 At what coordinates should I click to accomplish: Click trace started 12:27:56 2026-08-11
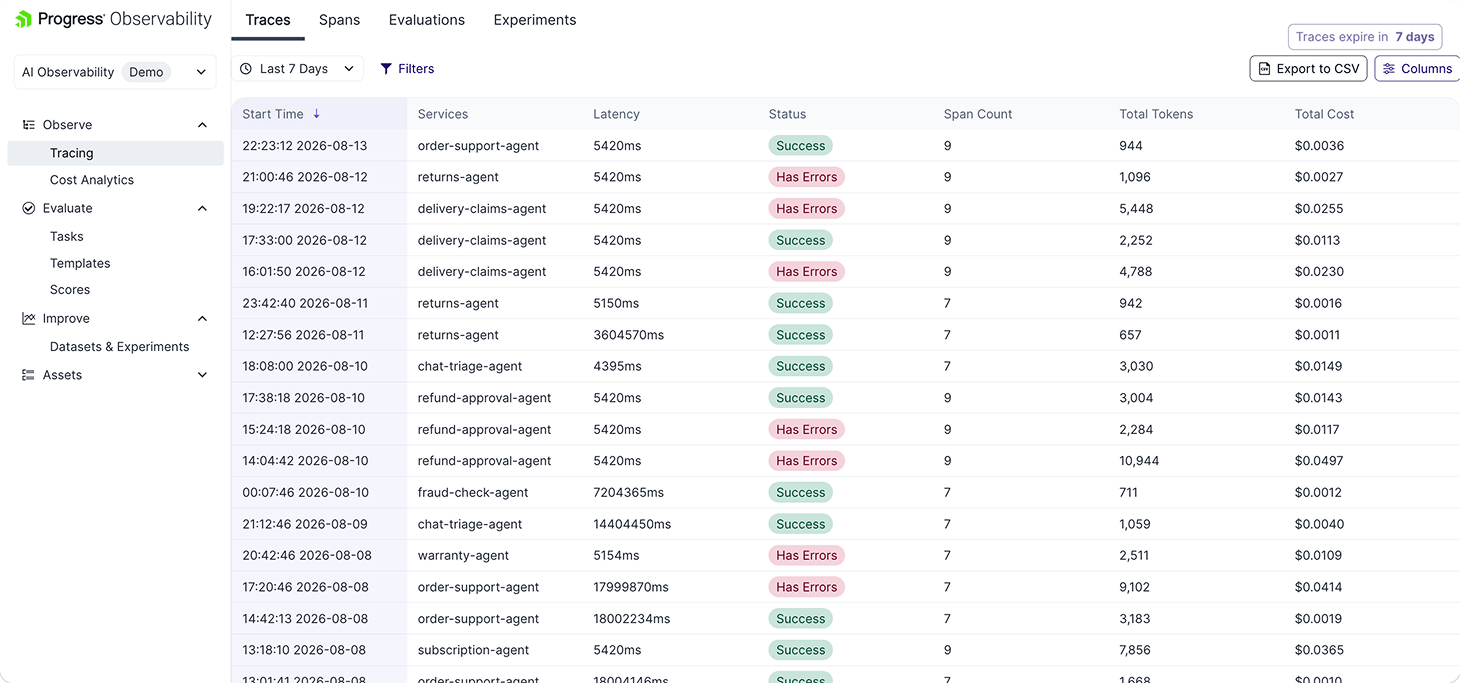(303, 335)
